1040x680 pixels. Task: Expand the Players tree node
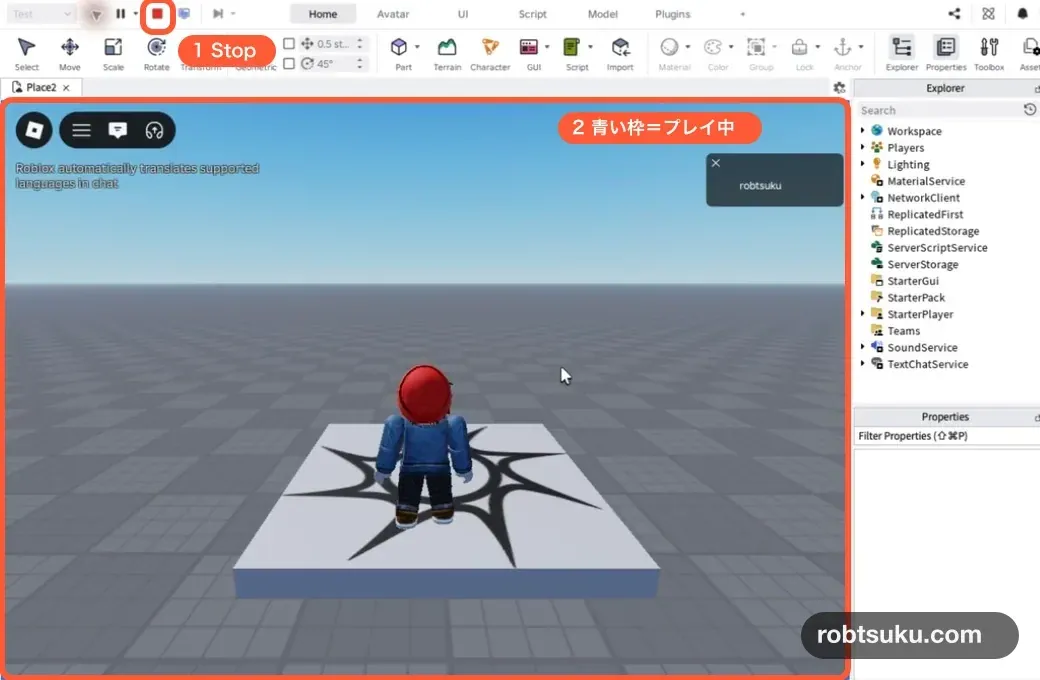click(862, 147)
